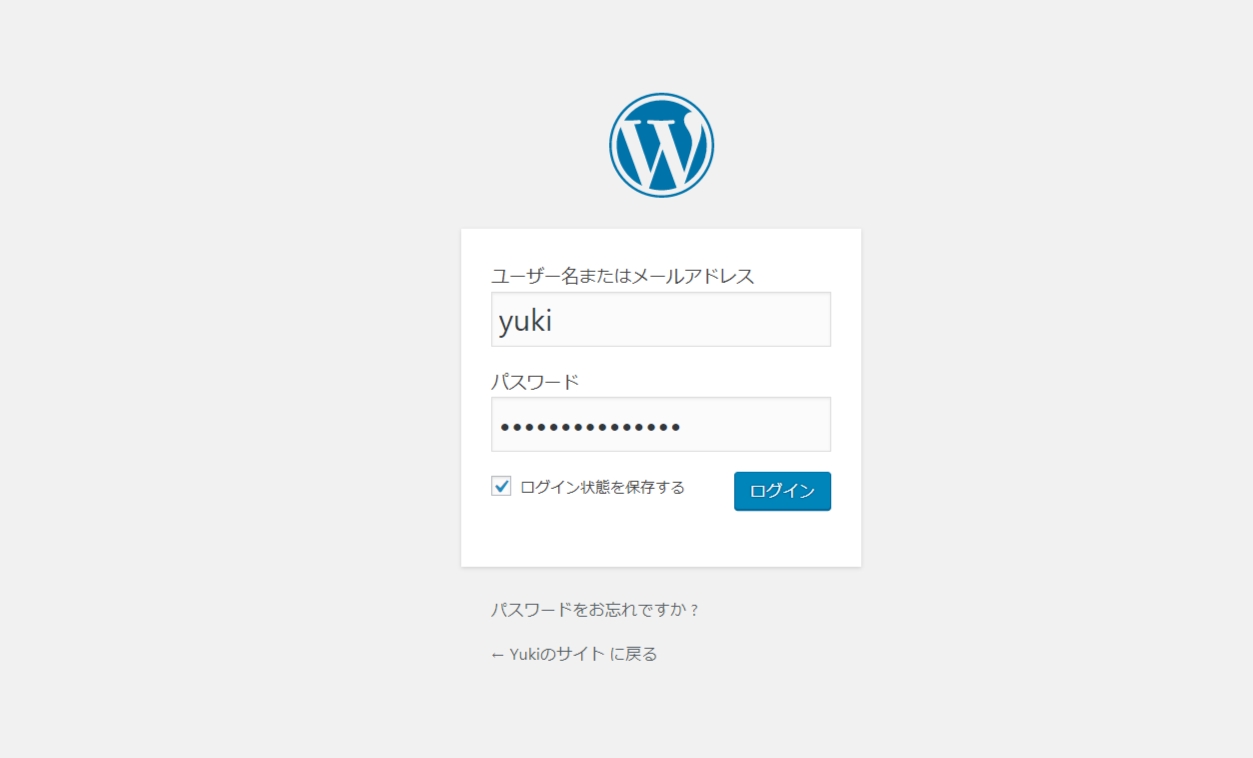The width and height of the screenshot is (1253, 758).
Task: Place cursor on the masked password dots
Action: point(590,428)
